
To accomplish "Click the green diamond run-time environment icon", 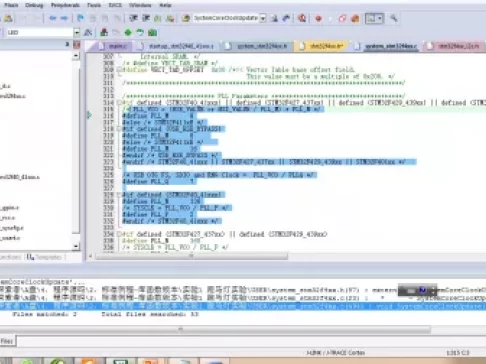I will click(128, 32).
